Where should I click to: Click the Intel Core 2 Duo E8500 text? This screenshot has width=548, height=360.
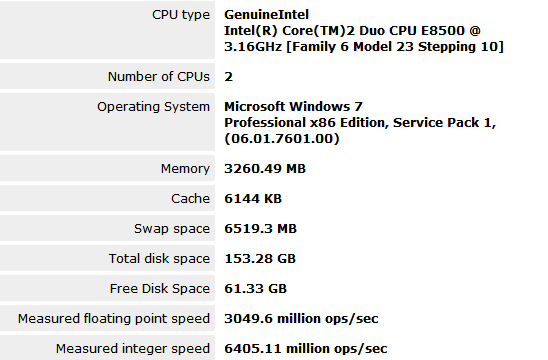tap(364, 39)
